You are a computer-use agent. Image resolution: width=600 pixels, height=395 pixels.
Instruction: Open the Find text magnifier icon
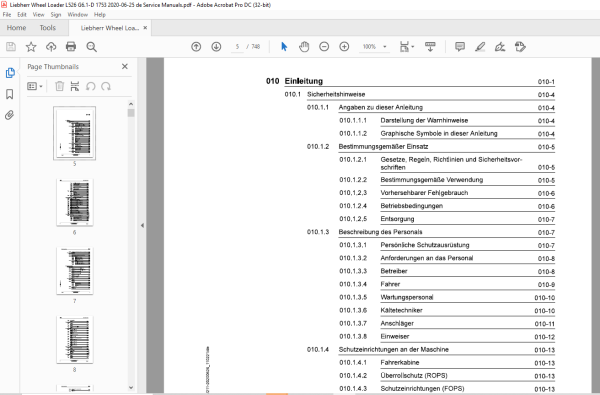click(x=91, y=47)
